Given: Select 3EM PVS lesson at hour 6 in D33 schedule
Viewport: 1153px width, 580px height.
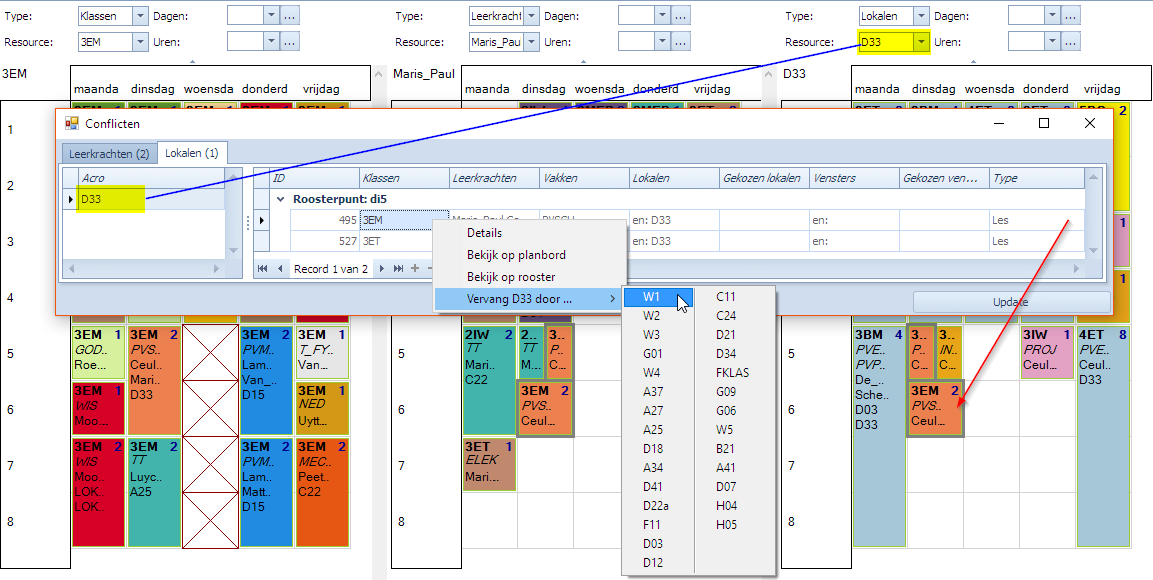Looking at the screenshot, I should 935,409.
